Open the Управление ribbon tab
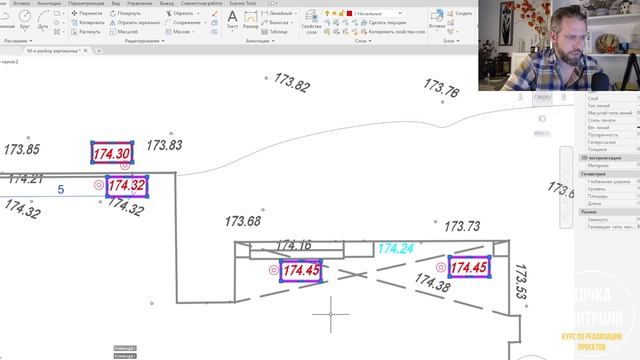 pos(140,3)
